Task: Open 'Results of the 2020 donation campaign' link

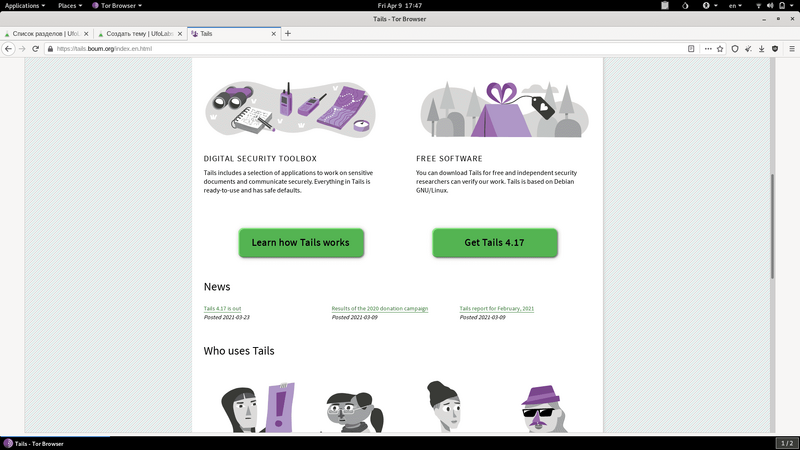Action: [x=380, y=309]
